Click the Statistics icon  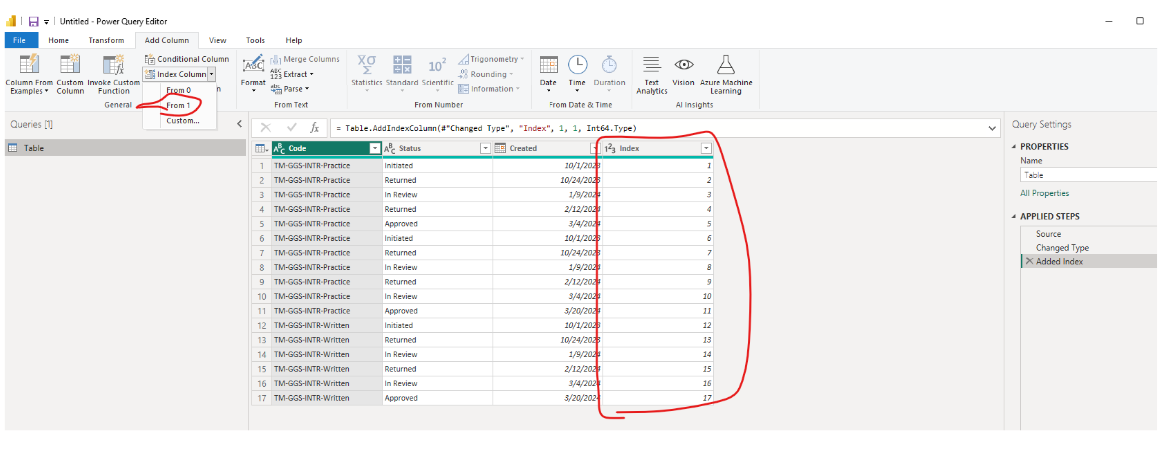coord(366,64)
